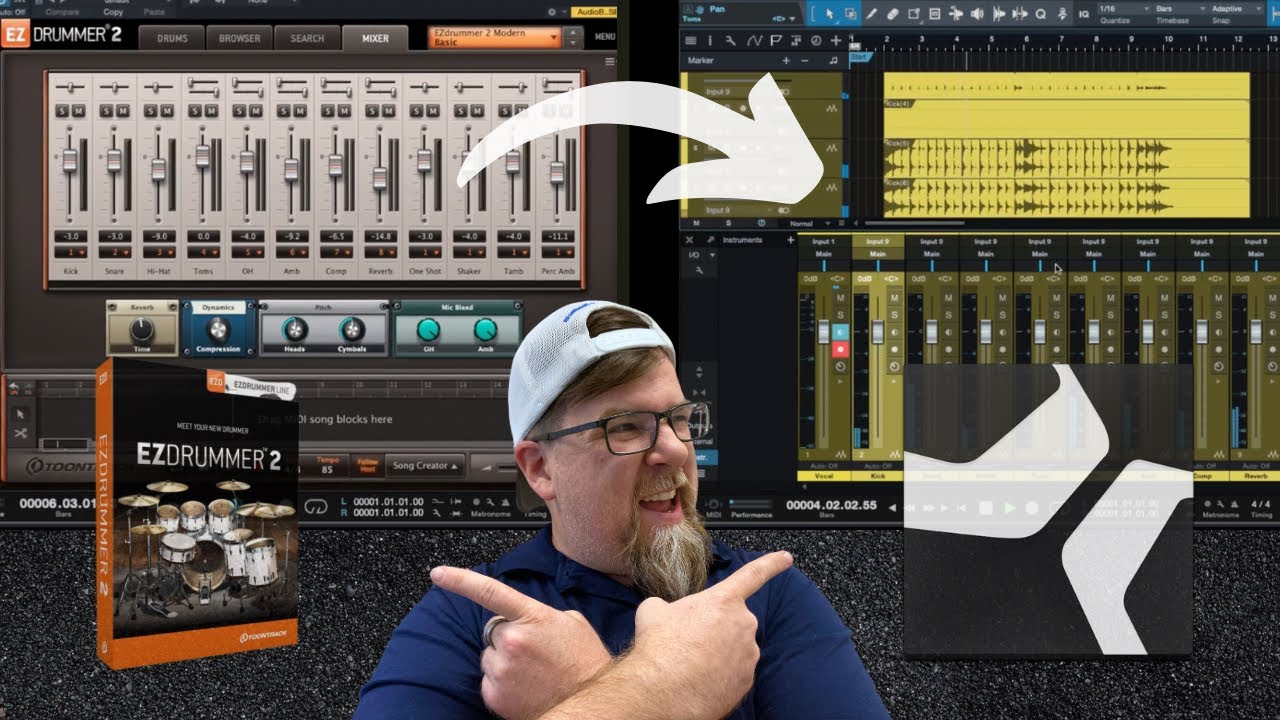
Task: Click the Start marker on the timeline
Action: pos(859,57)
